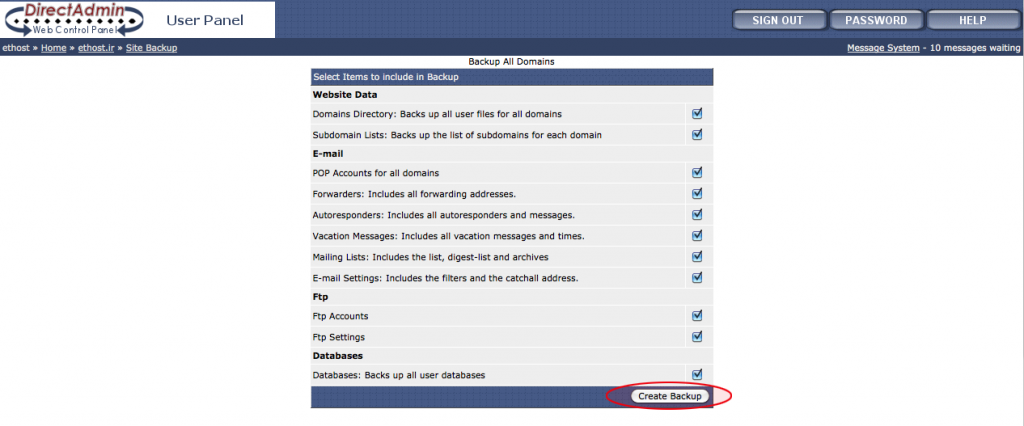Click the 'Databases' section heading
The width and height of the screenshot is (1024, 426).
[338, 356]
